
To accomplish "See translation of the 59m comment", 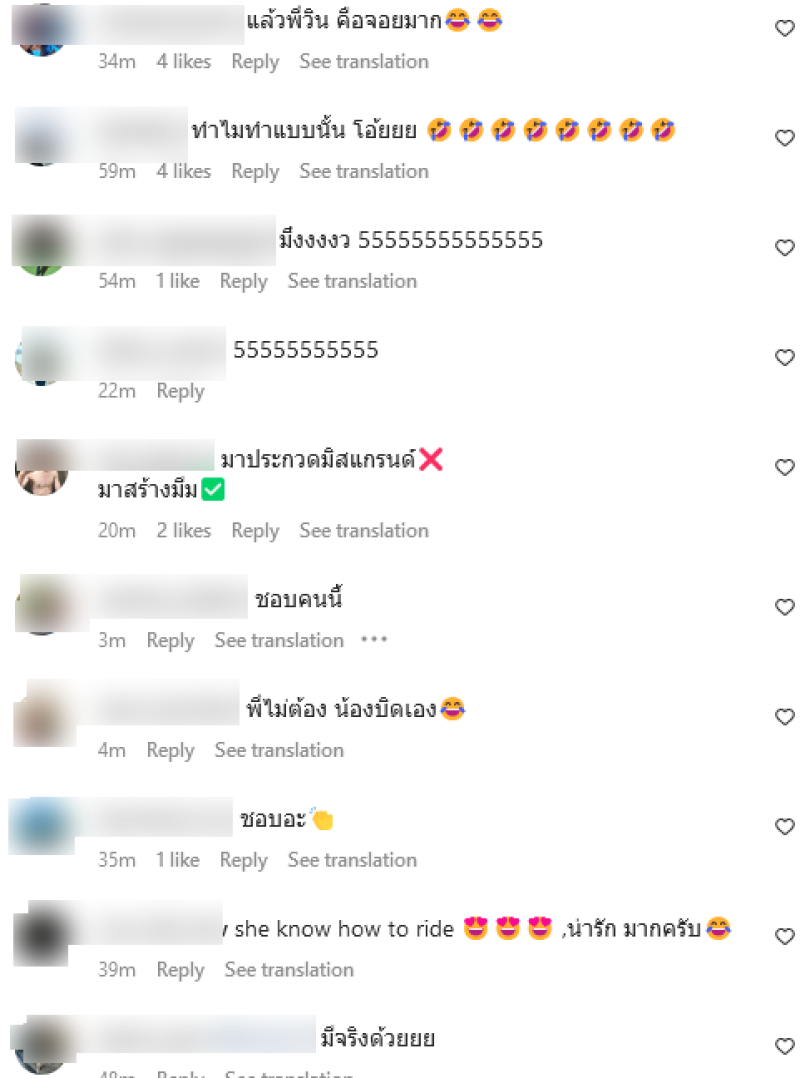I will (364, 171).
